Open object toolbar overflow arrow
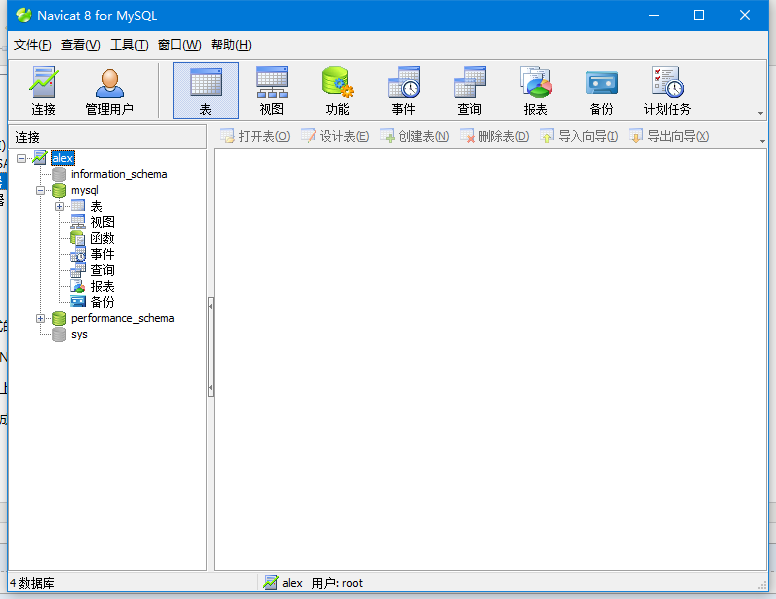This screenshot has height=599, width=776. pyautogui.click(x=762, y=141)
